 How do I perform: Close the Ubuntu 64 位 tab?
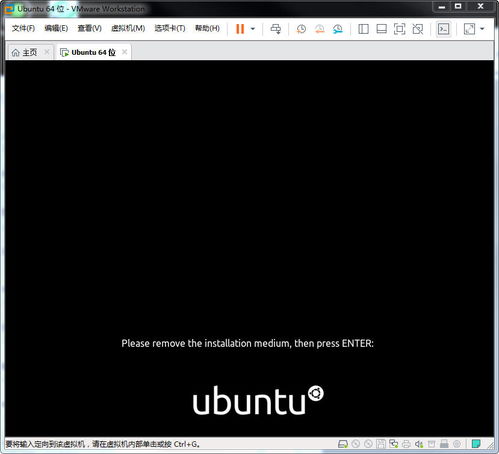tap(124, 52)
